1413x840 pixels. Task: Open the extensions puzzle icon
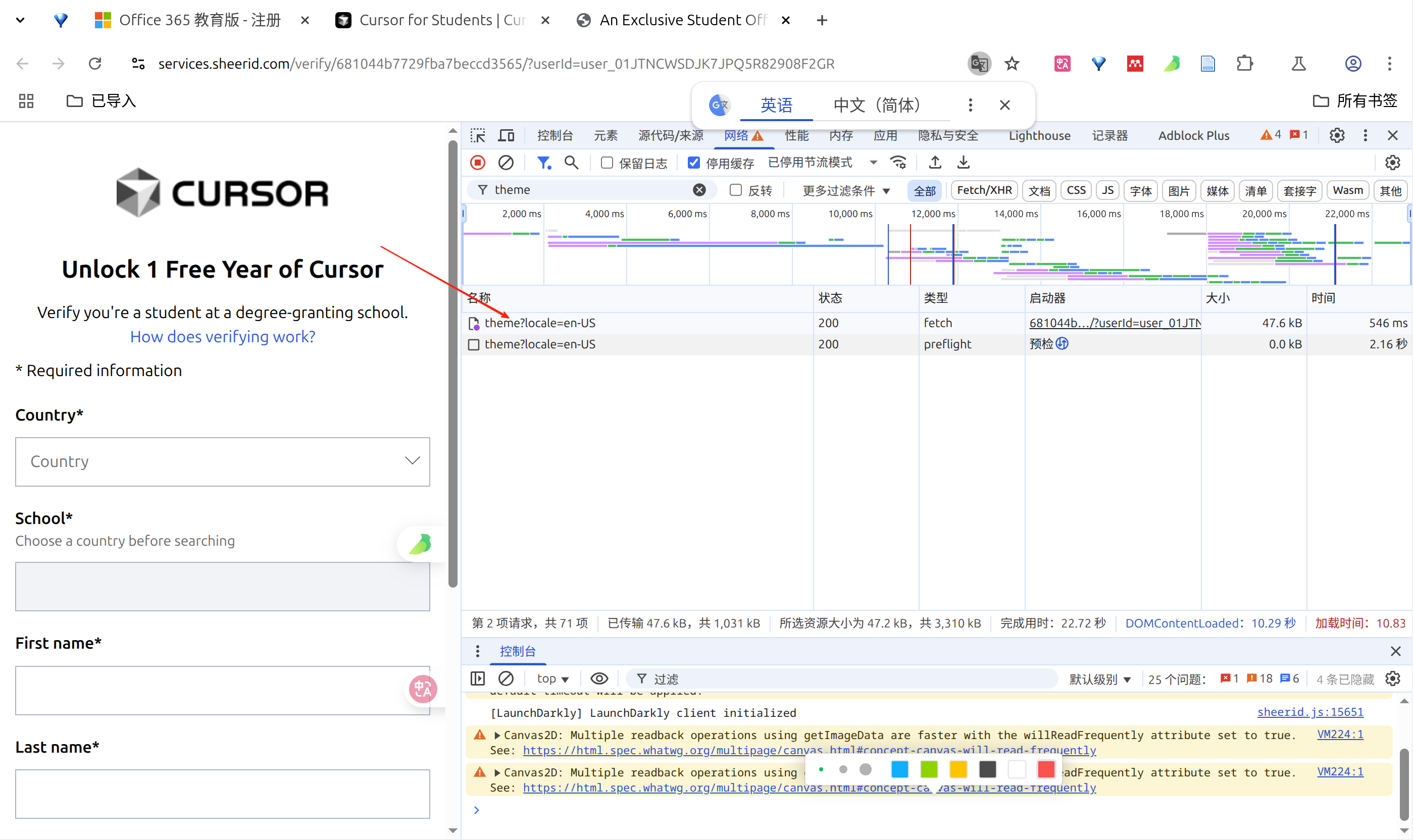coord(1244,64)
